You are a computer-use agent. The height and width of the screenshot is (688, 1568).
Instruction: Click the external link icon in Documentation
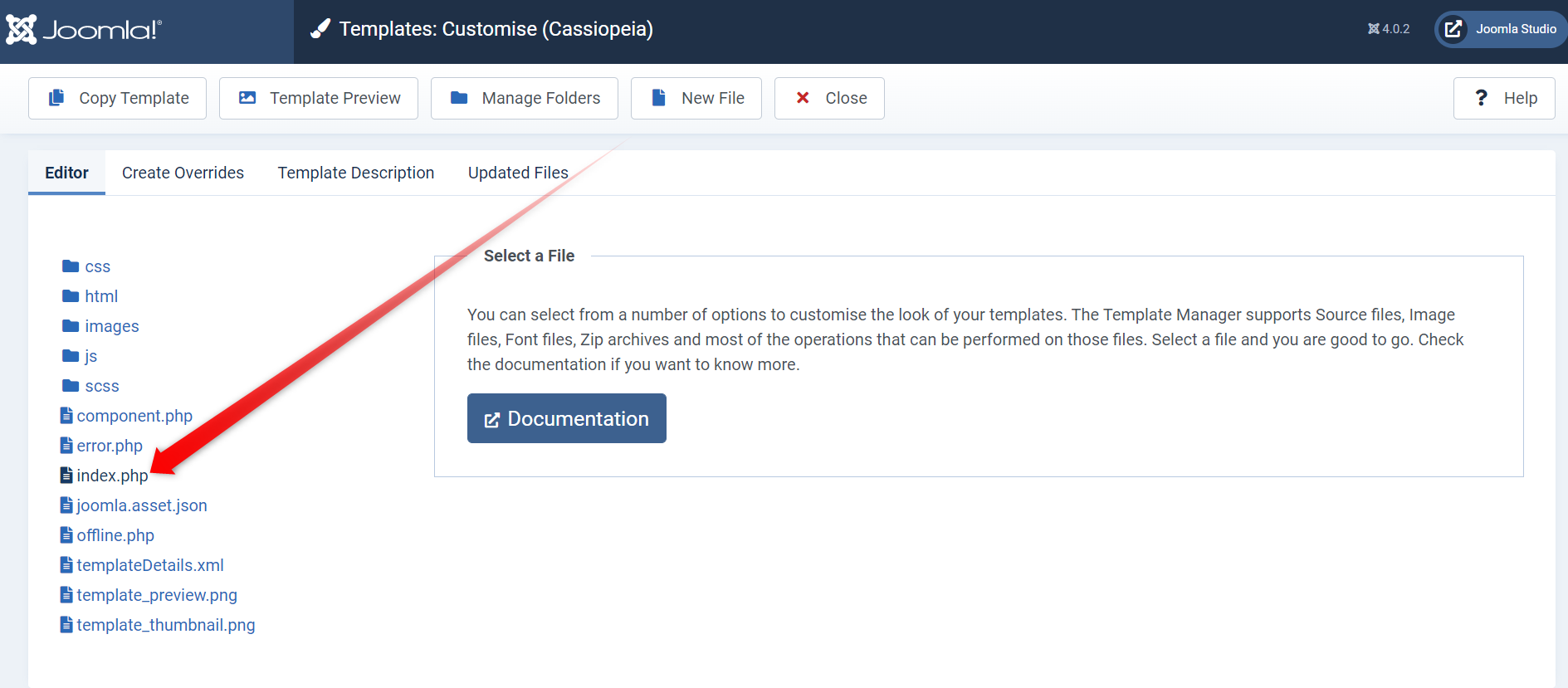492,420
